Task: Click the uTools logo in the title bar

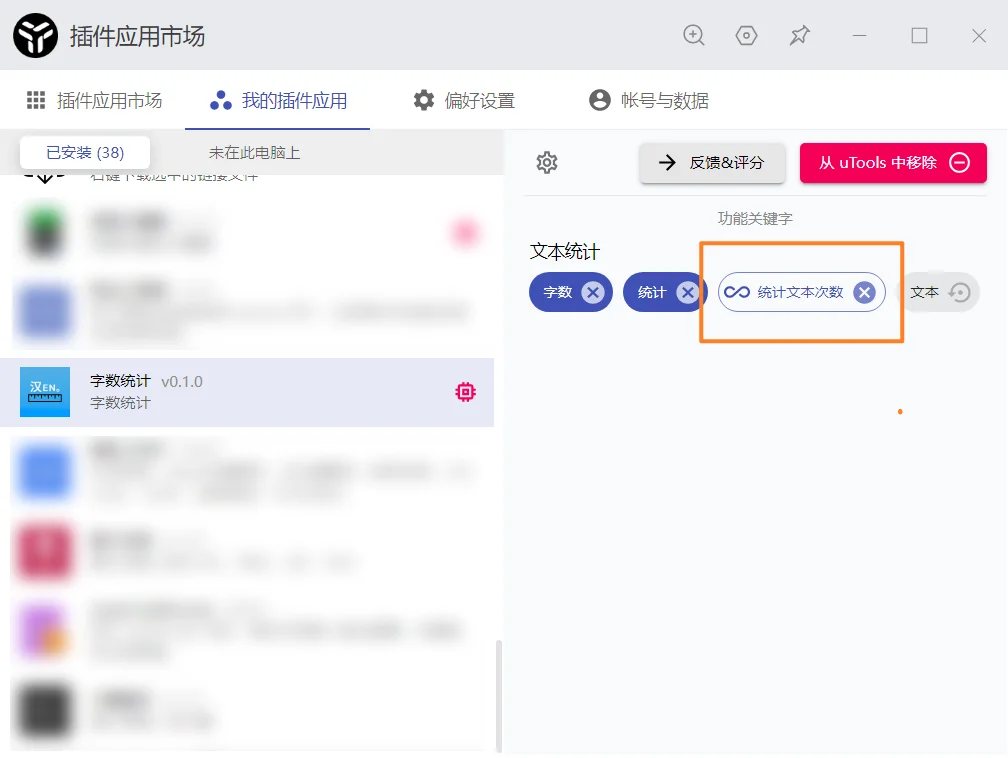Action: [x=35, y=36]
